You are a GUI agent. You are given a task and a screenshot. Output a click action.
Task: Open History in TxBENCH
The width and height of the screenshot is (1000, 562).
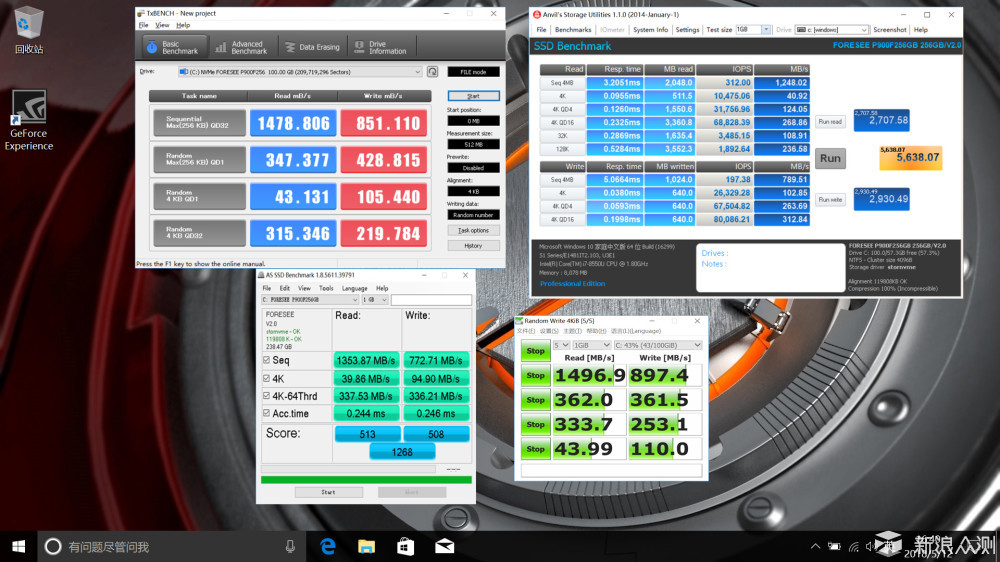(473, 246)
